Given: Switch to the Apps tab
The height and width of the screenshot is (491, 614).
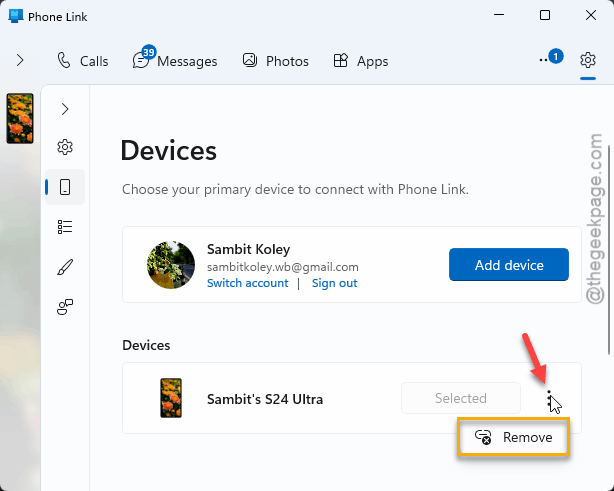Looking at the screenshot, I should click(x=361, y=61).
